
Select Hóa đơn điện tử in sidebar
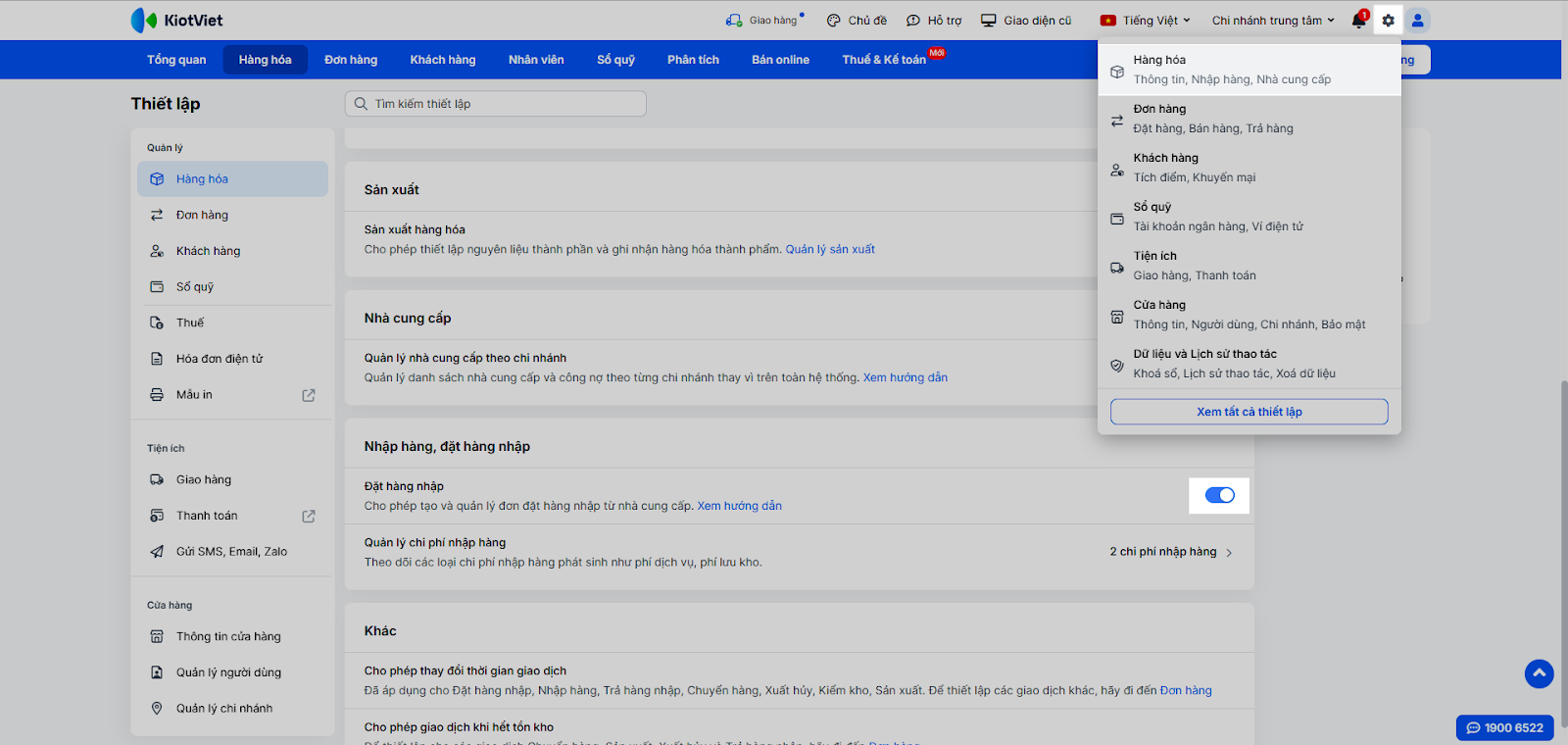click(220, 359)
